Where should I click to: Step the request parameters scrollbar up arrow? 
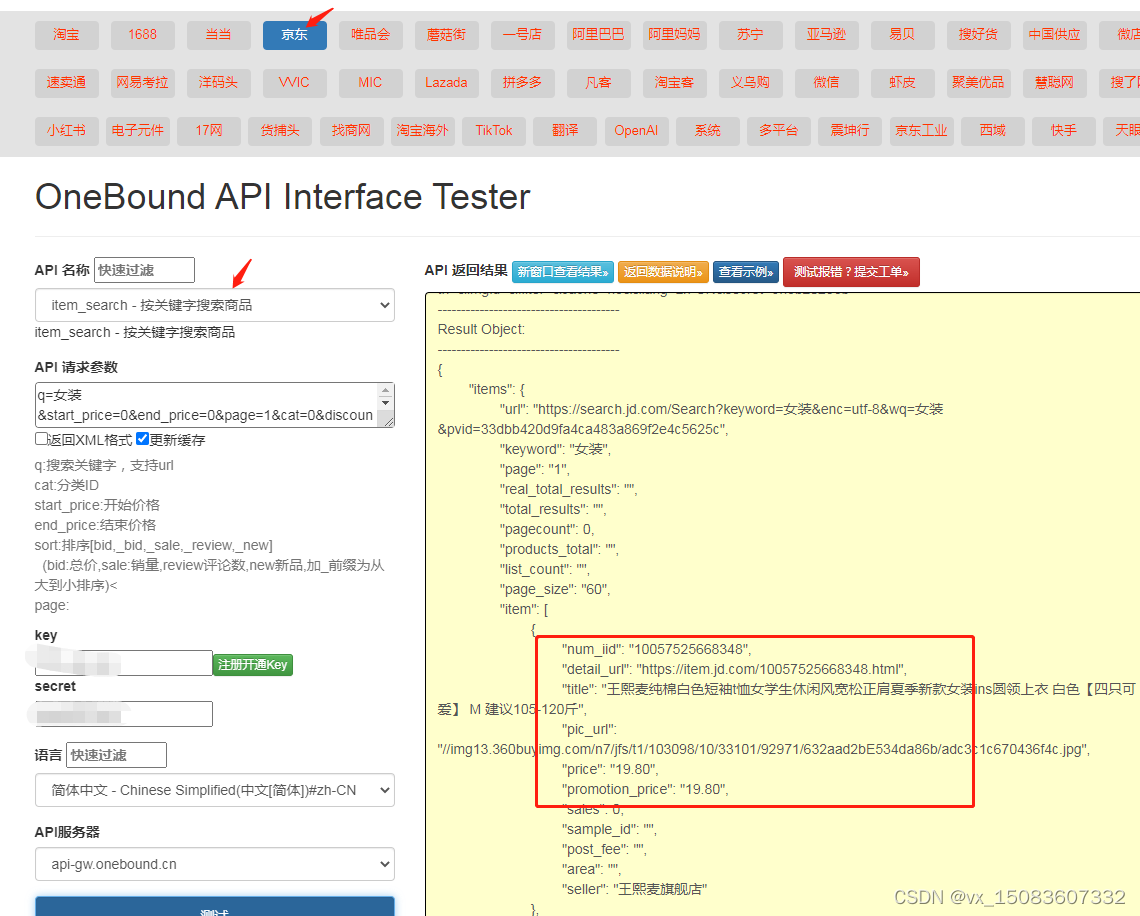tap(386, 390)
